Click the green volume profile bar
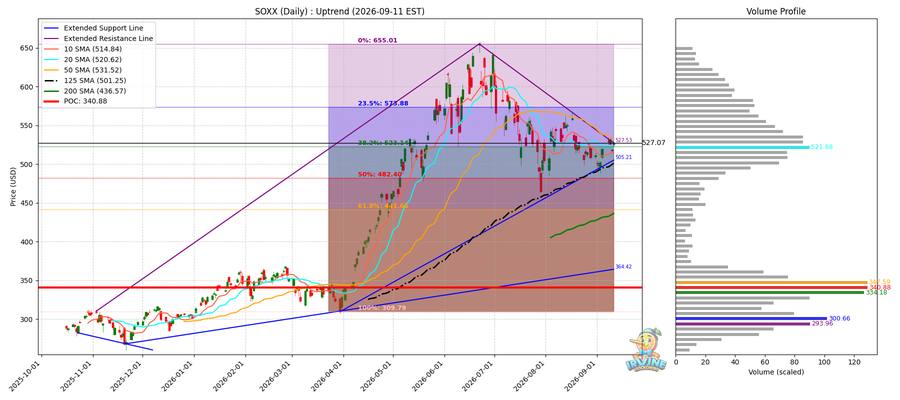 pyautogui.click(x=770, y=293)
